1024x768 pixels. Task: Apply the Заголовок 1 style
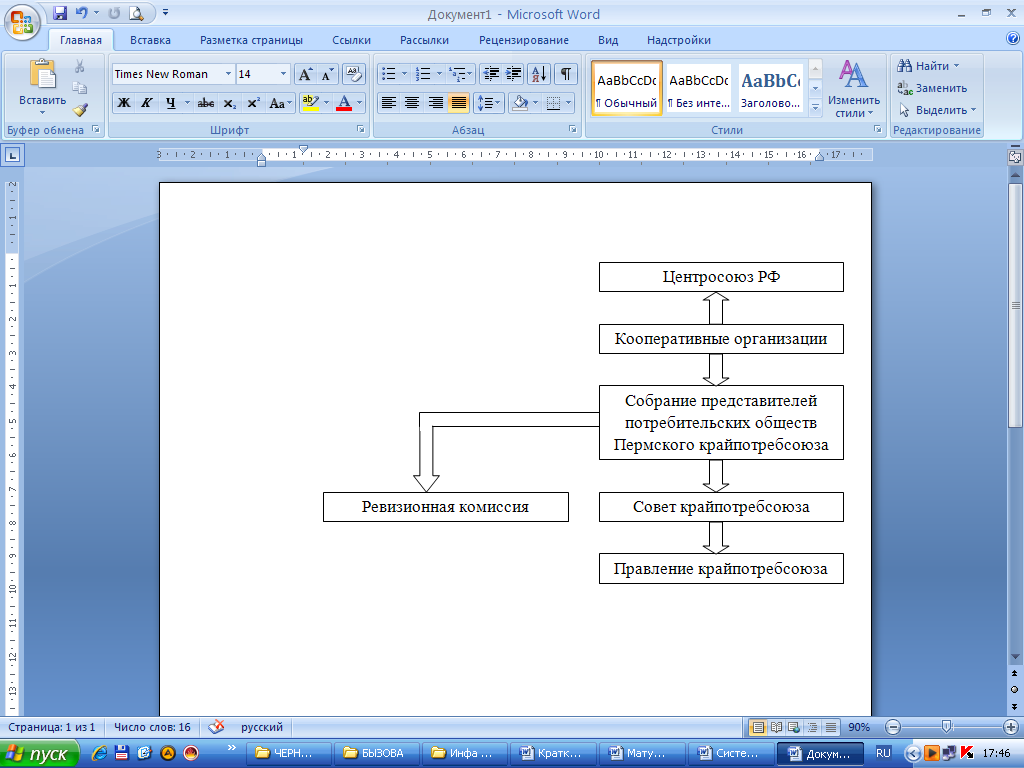pyautogui.click(x=771, y=88)
